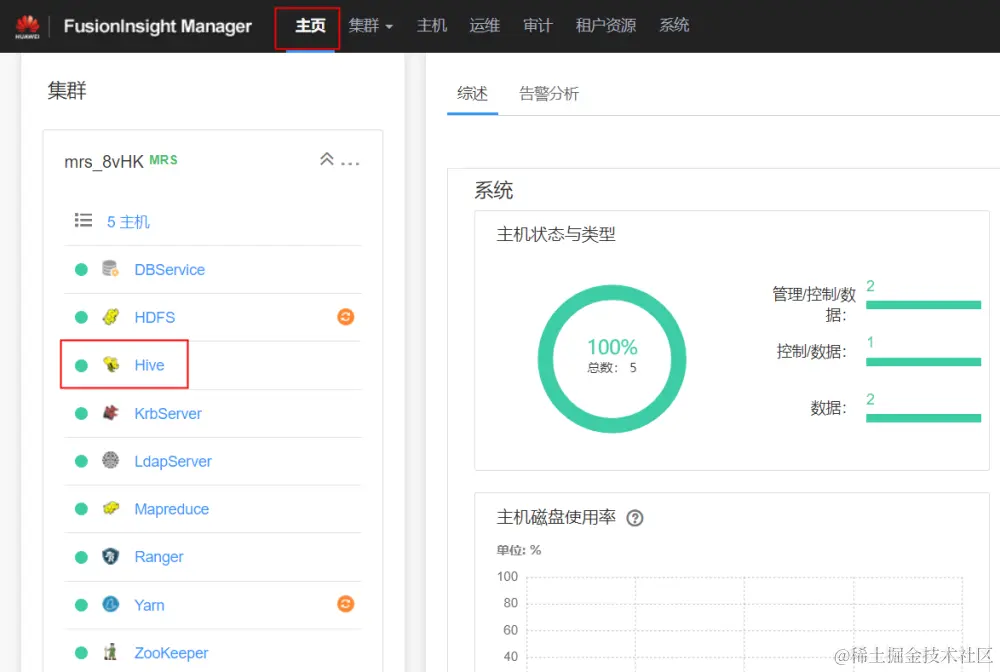Open the 系统 navigation item

[674, 26]
